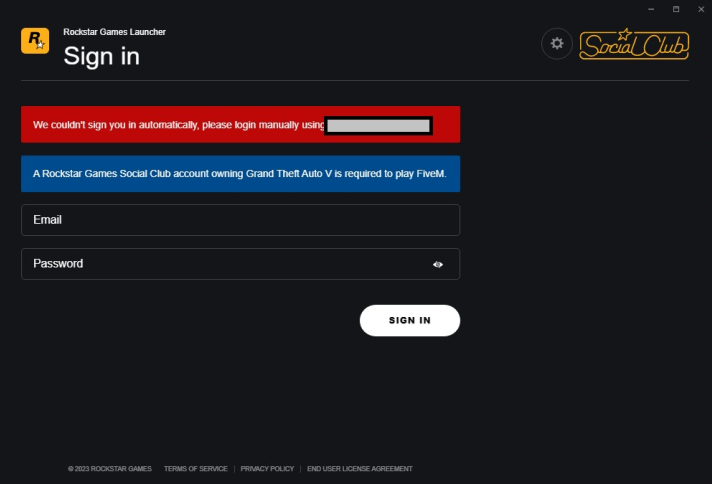Viewport: 712px width, 484px height.
Task: Close the launcher window
Action: coord(701,9)
